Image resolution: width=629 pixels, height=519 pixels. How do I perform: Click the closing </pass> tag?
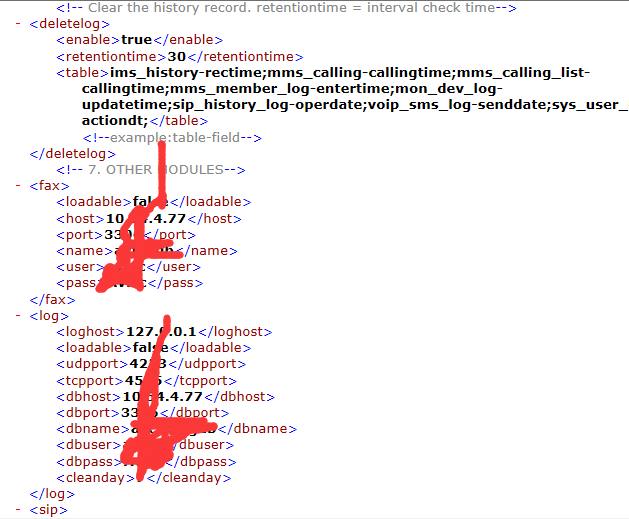click(176, 283)
